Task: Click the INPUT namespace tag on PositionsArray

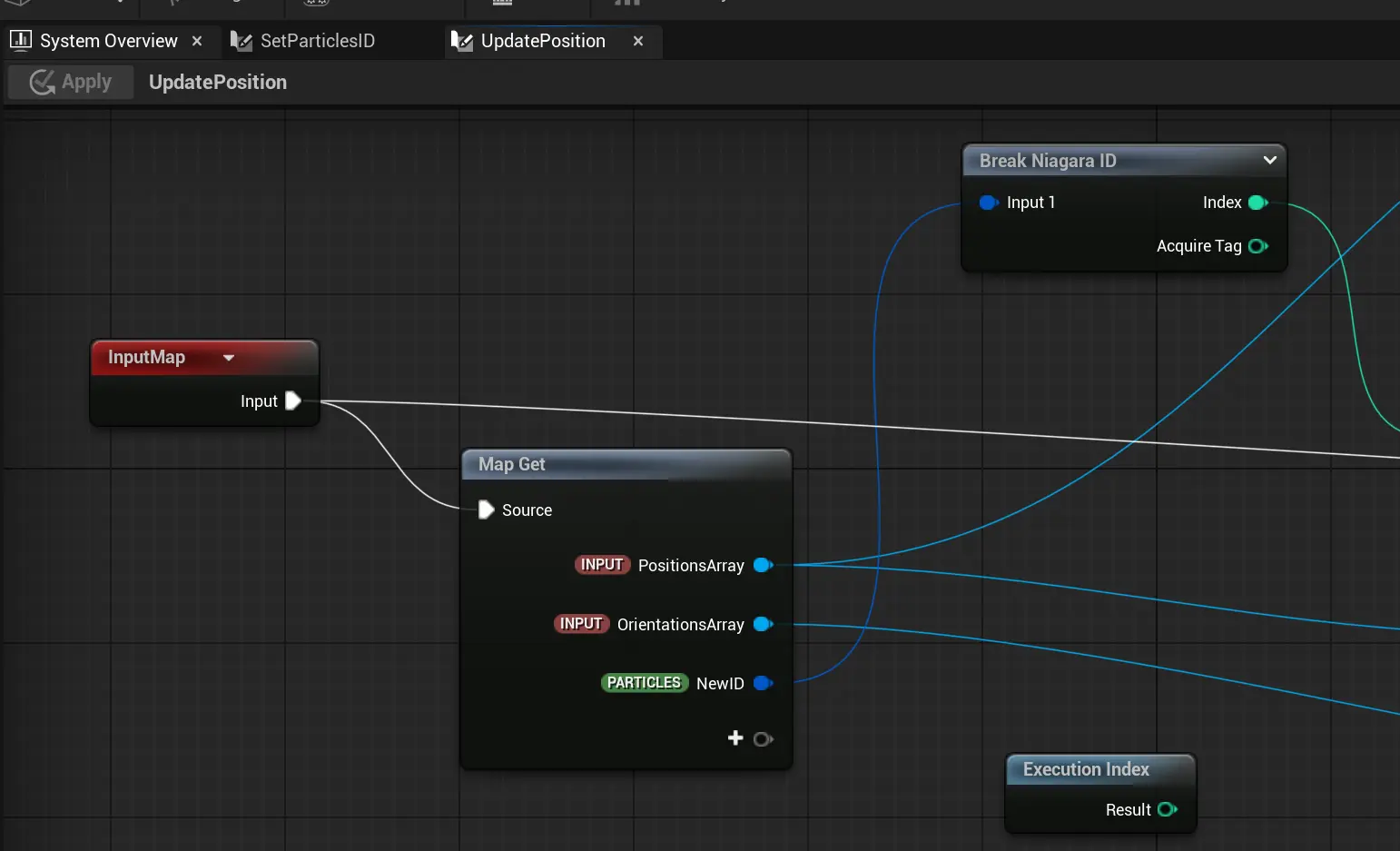Action: pos(601,565)
